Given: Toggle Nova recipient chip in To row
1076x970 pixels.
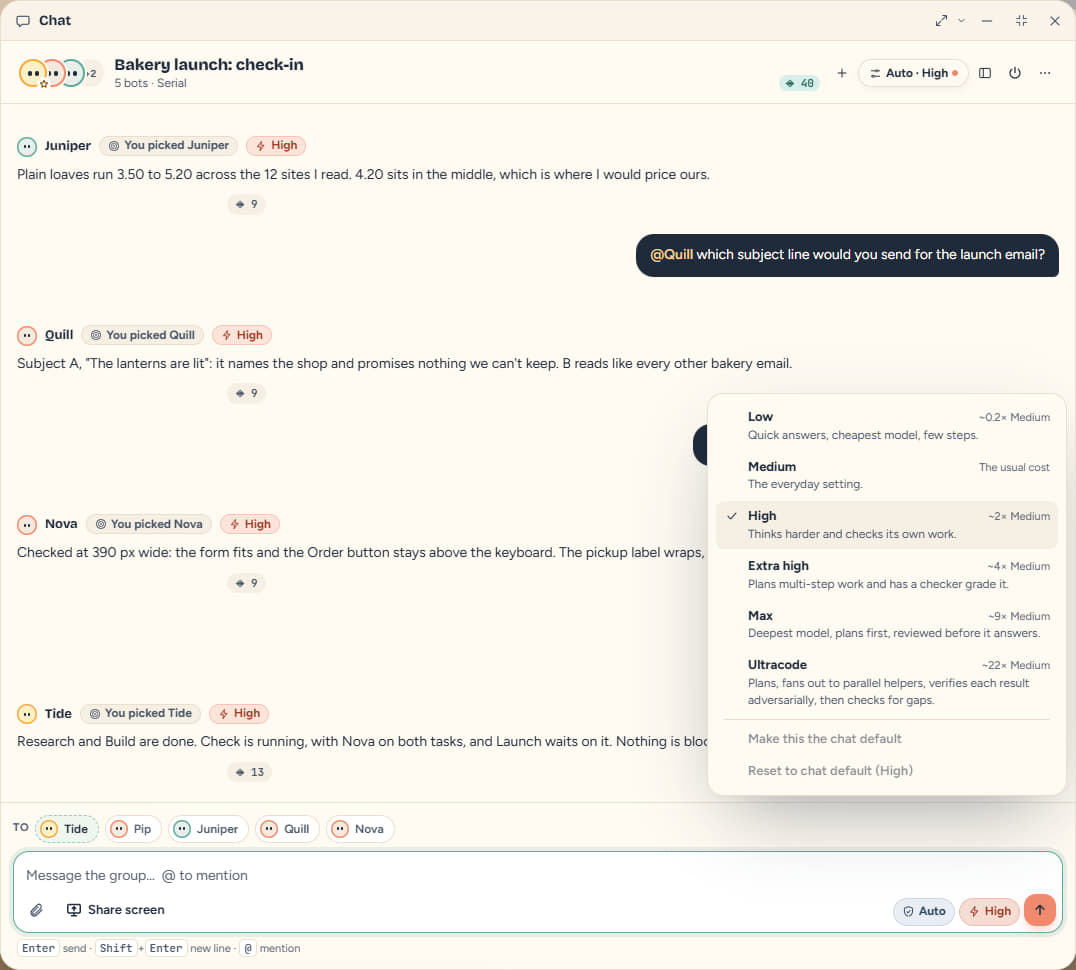Looking at the screenshot, I should [x=360, y=829].
